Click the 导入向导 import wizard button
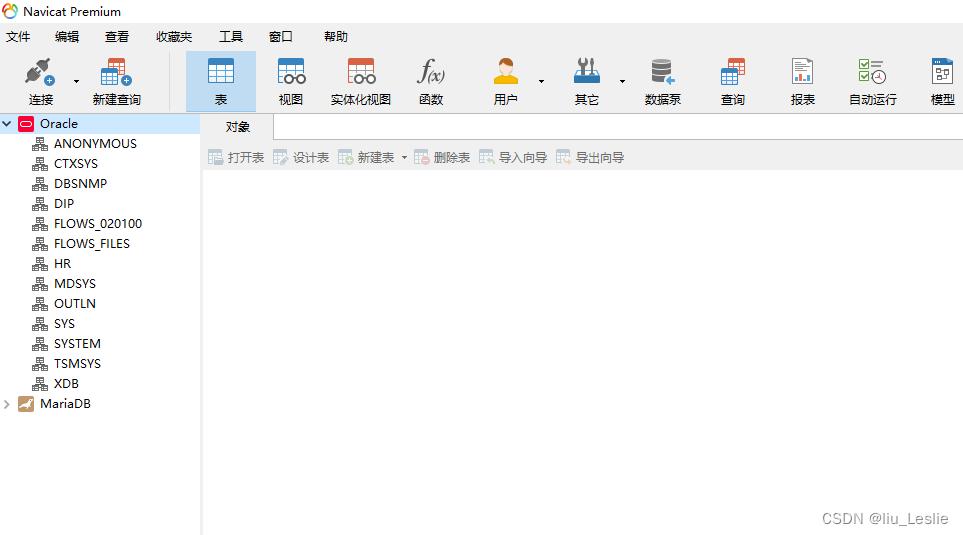Screen dimensions: 963x535 pyautogui.click(x=513, y=158)
